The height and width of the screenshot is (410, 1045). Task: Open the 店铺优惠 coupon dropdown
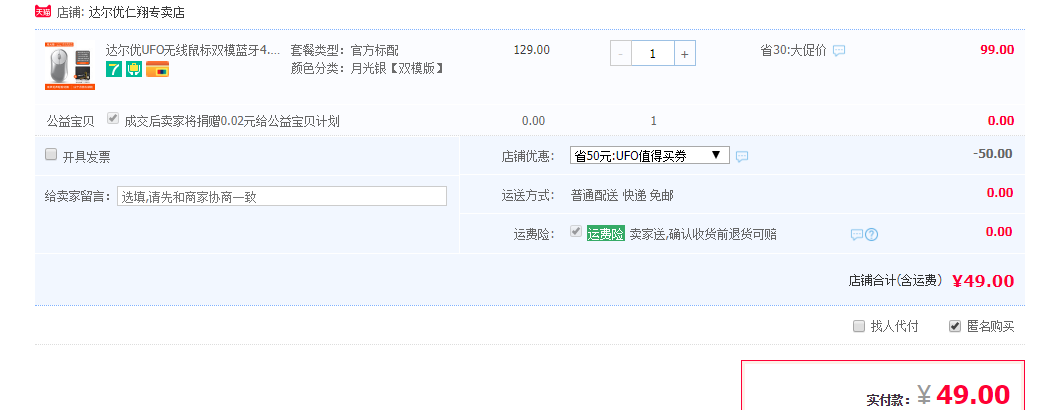650,155
